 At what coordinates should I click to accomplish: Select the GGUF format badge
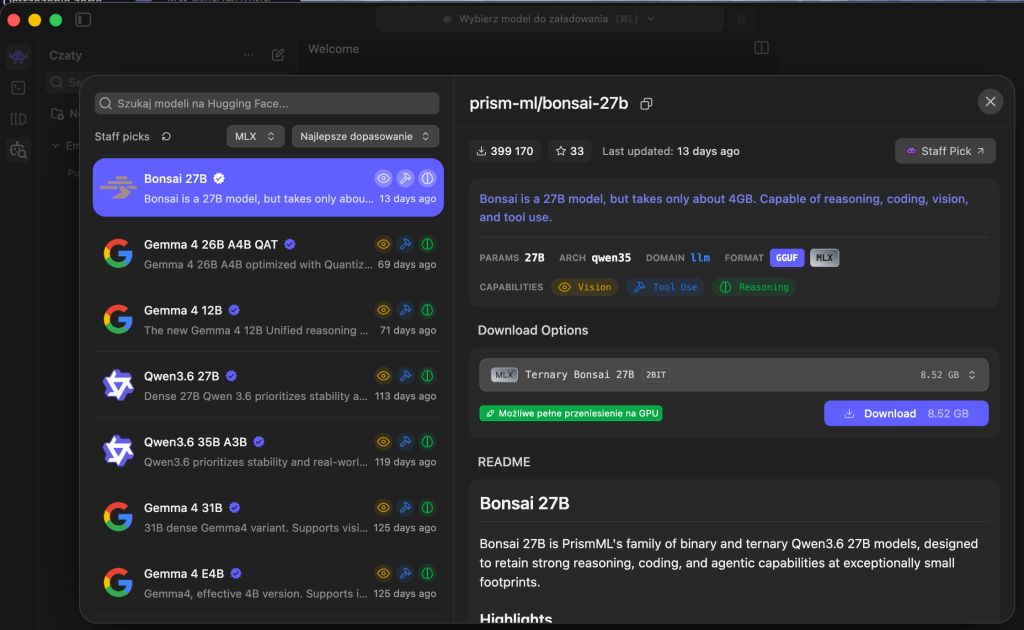(786, 258)
